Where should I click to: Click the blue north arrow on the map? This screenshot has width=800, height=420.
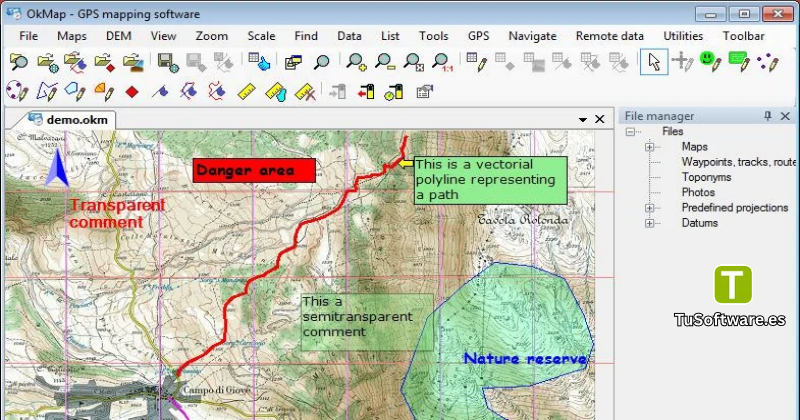tap(57, 167)
